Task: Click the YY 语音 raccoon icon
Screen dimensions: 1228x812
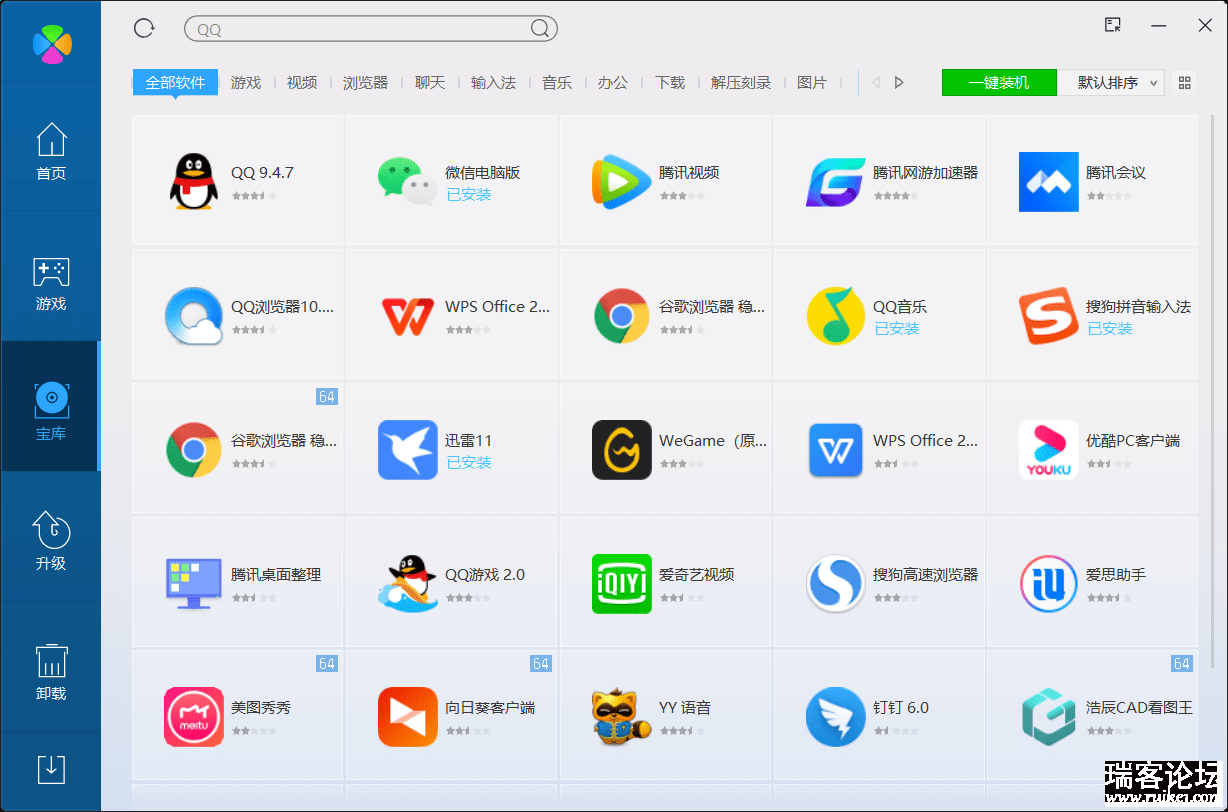Action: [621, 717]
